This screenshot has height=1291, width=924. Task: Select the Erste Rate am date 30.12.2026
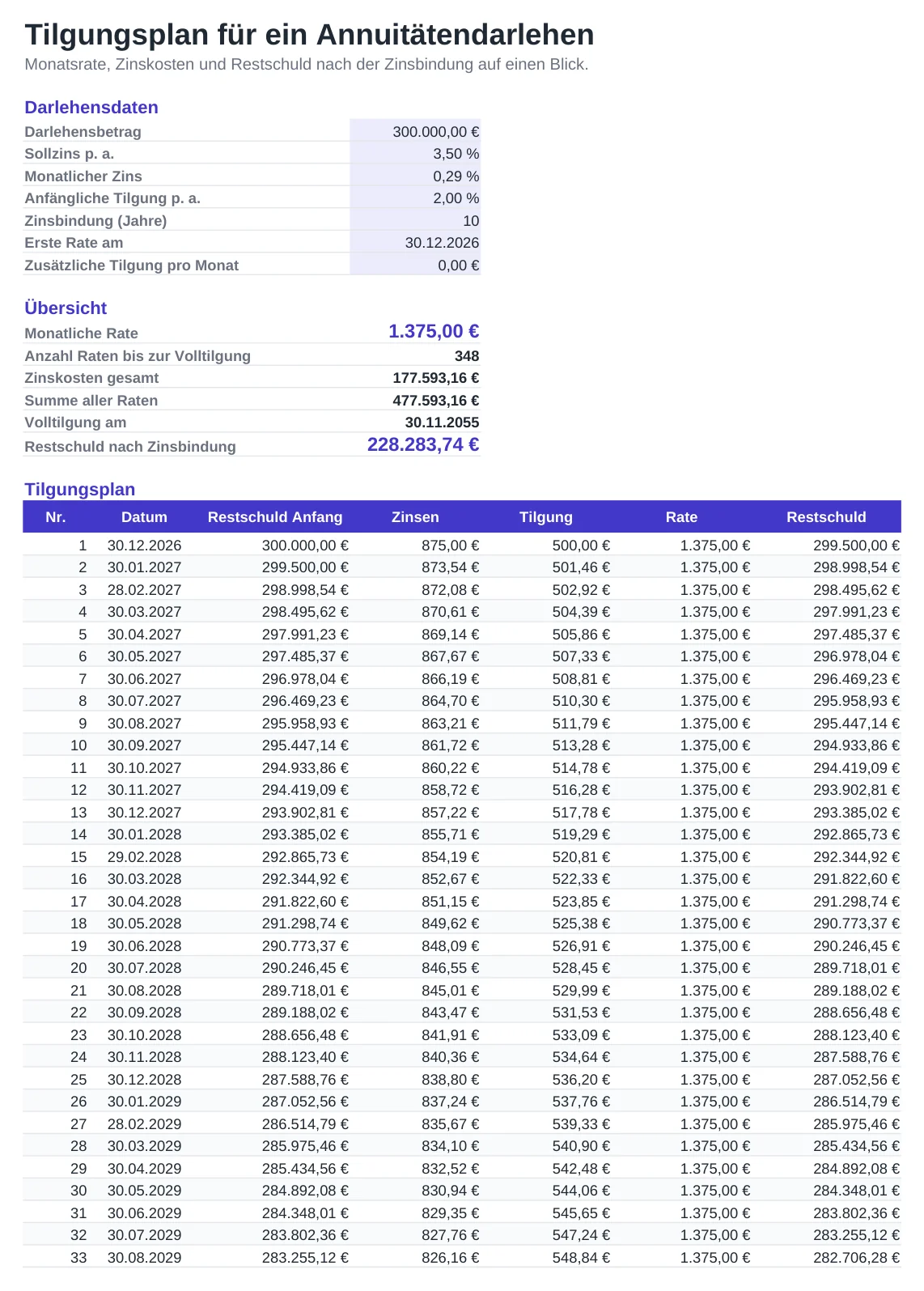pyautogui.click(x=416, y=243)
